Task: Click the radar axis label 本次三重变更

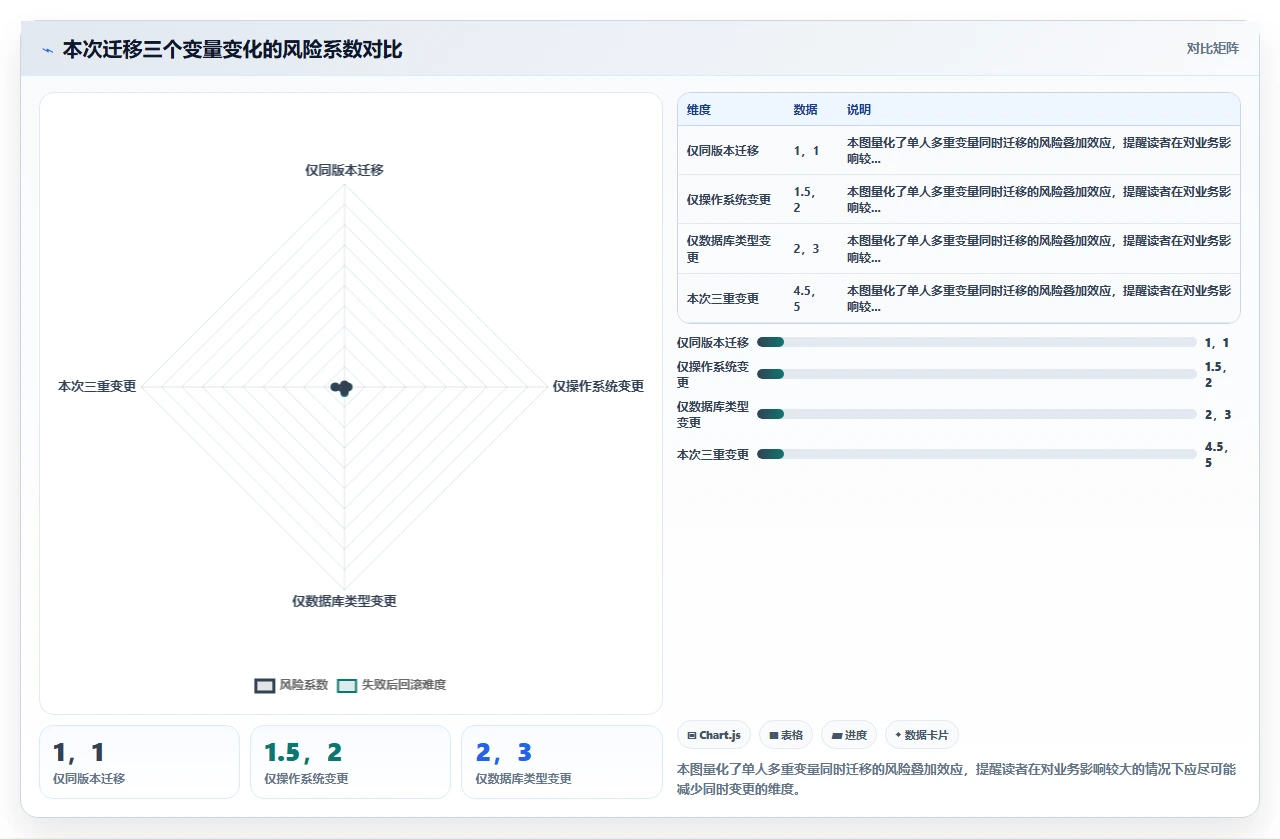Action: point(97,386)
